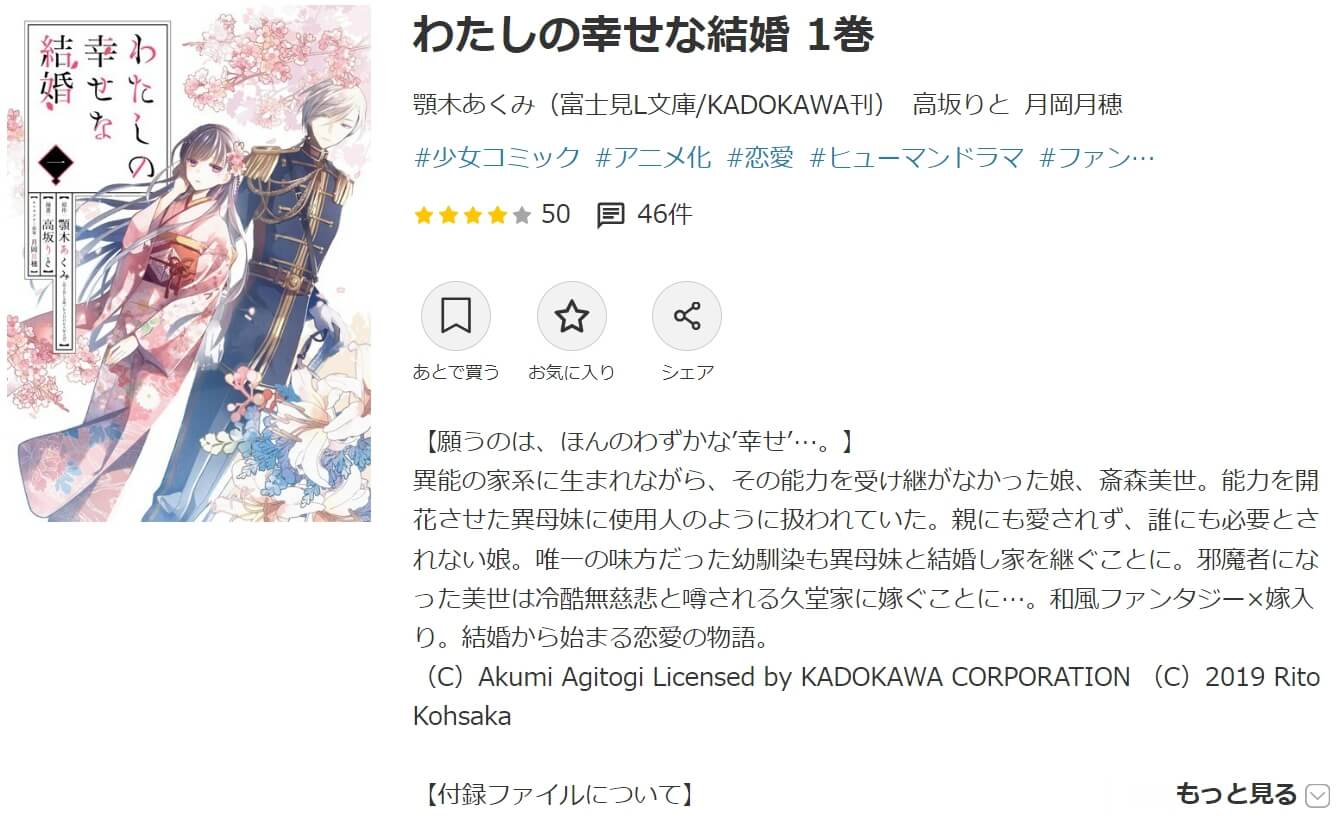Click the rating number 50

[x=555, y=214]
